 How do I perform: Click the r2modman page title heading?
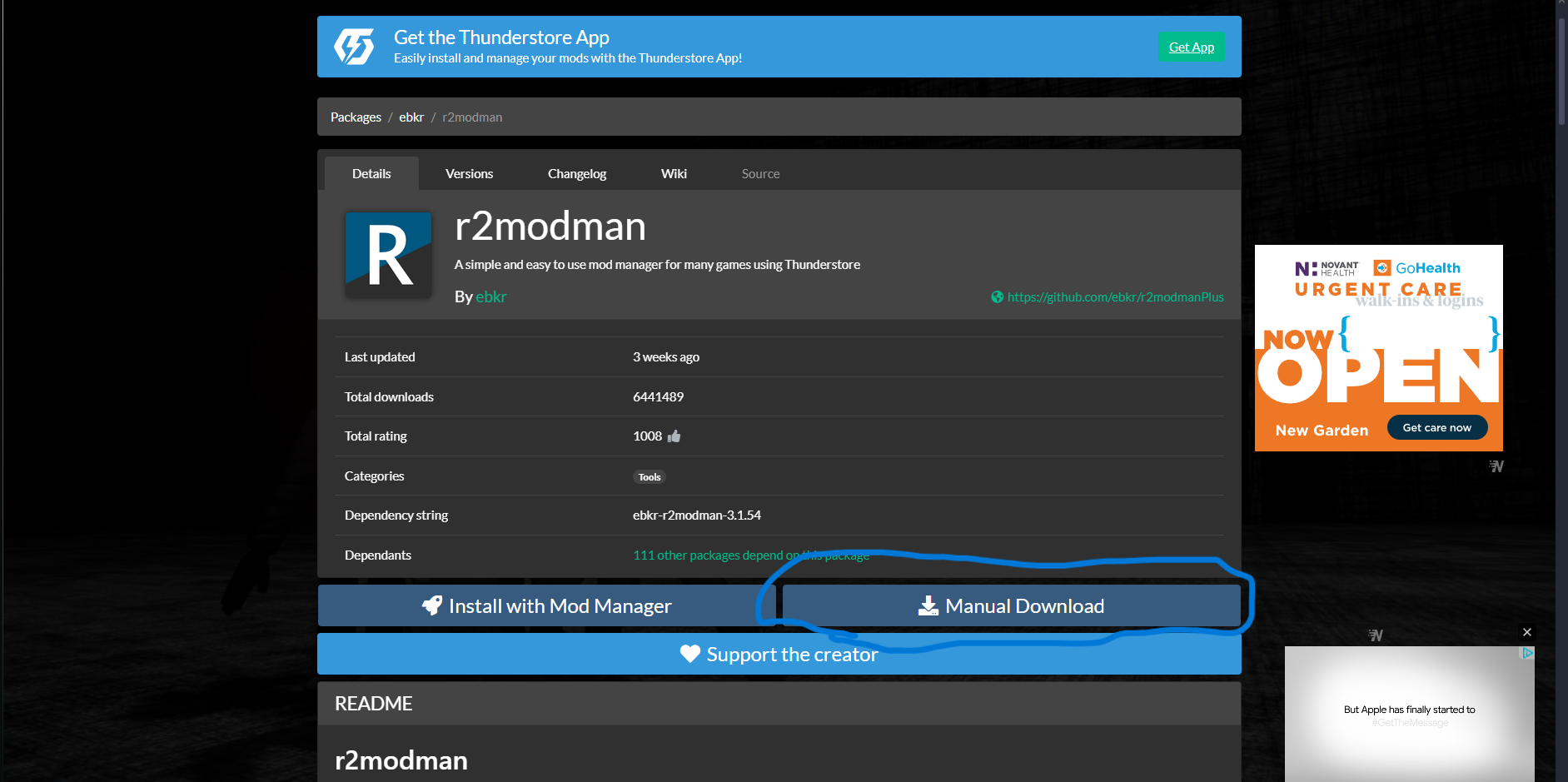pyautogui.click(x=550, y=227)
